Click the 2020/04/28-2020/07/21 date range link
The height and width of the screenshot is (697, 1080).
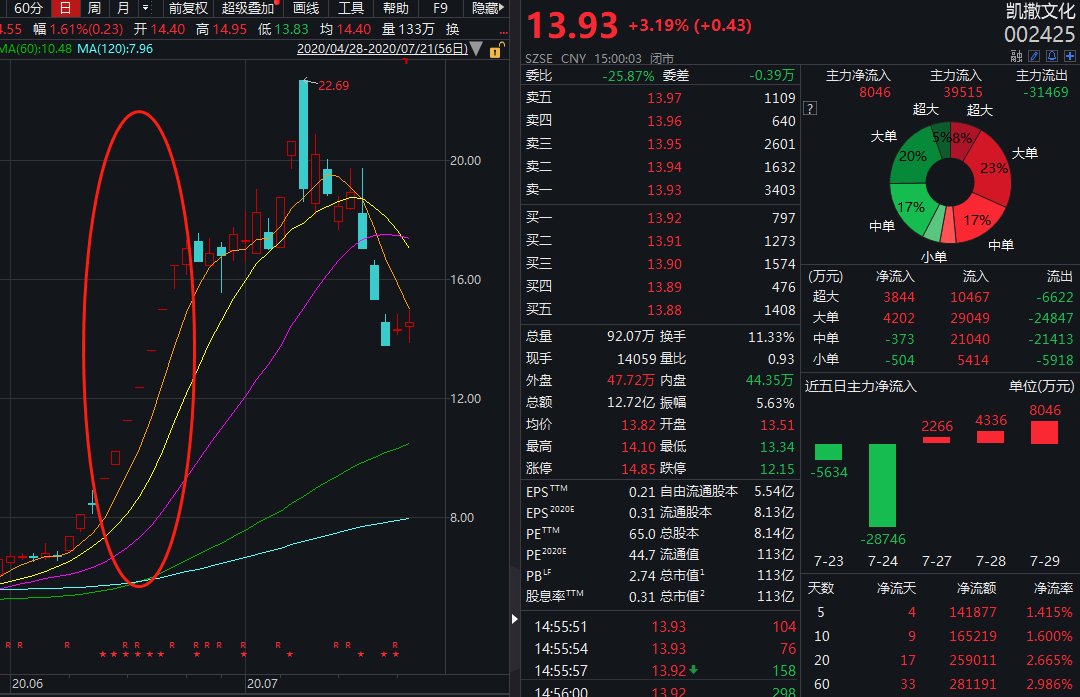[382, 49]
